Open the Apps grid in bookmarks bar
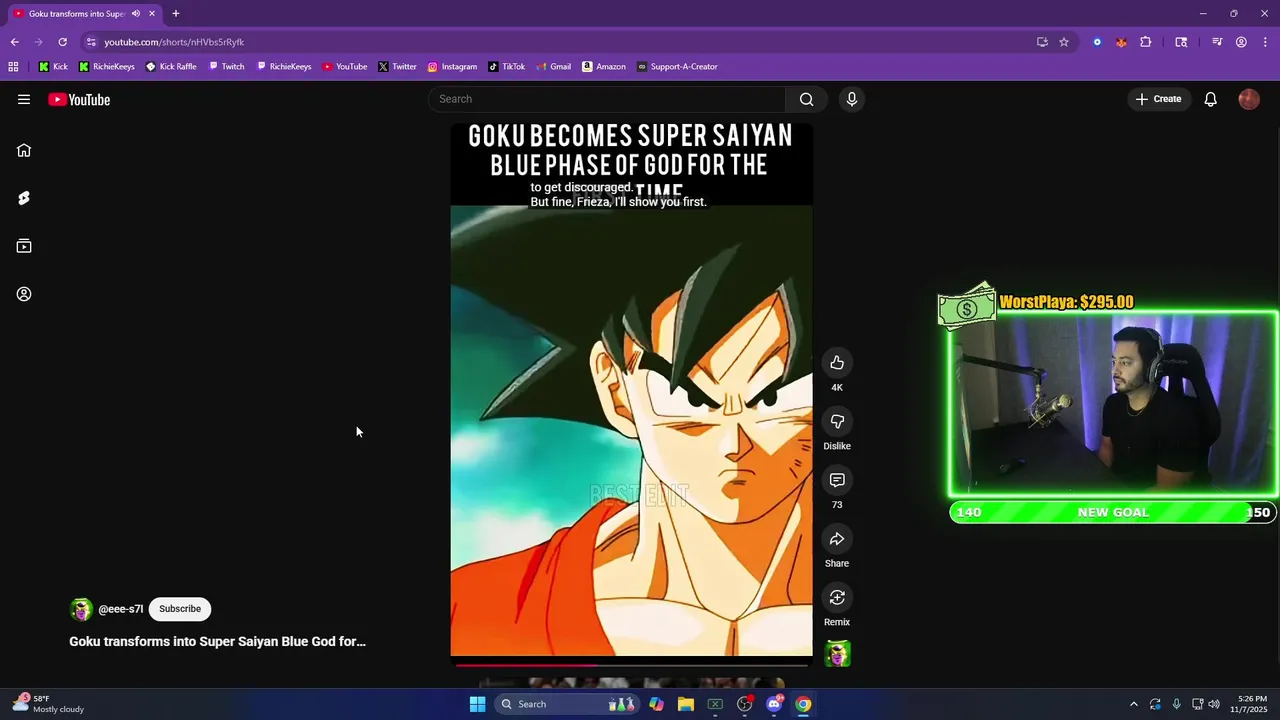Screen dimensions: 1280x720 click(13, 67)
